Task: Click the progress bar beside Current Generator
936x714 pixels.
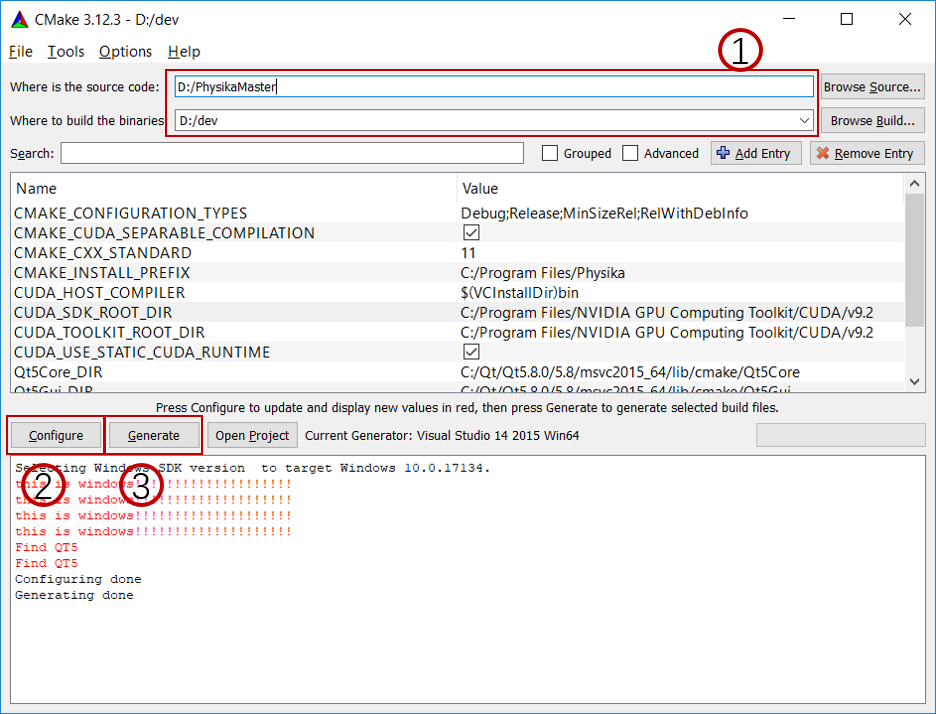Action: 840,435
